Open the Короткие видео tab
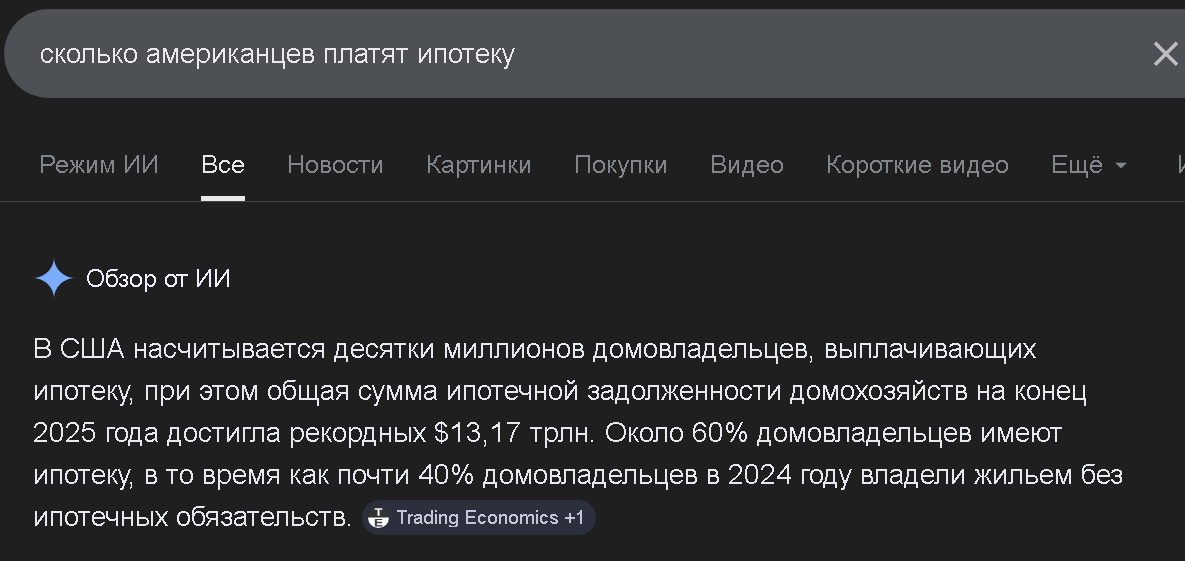Image resolution: width=1185 pixels, height=561 pixels. (x=917, y=165)
